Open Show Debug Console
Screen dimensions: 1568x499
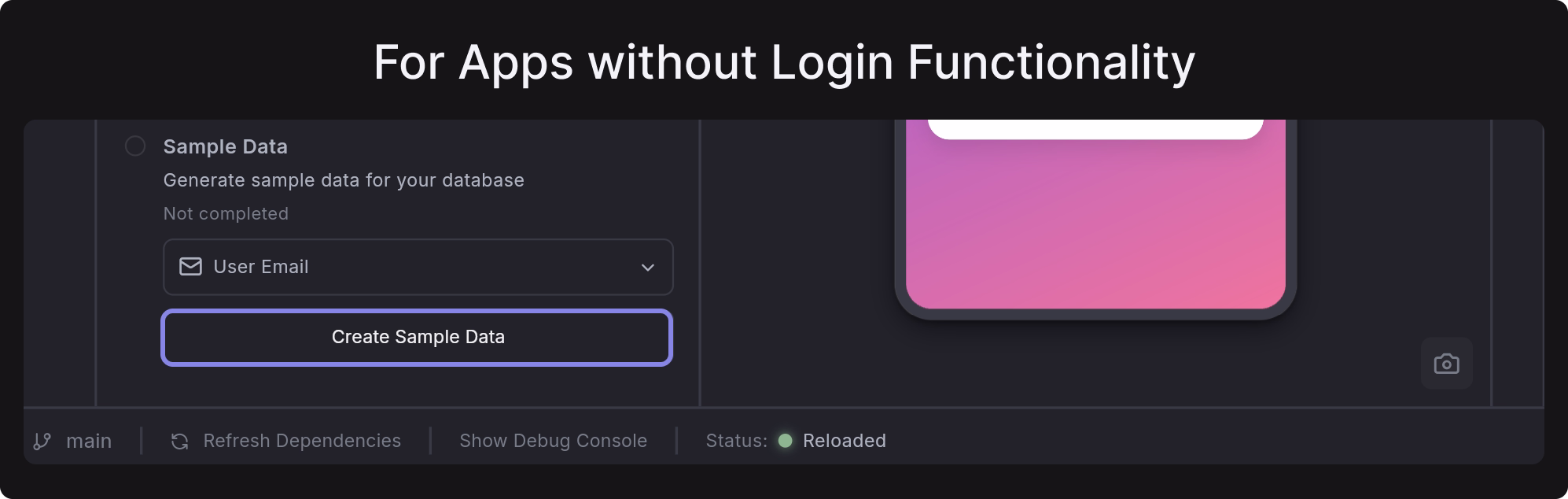tap(553, 441)
